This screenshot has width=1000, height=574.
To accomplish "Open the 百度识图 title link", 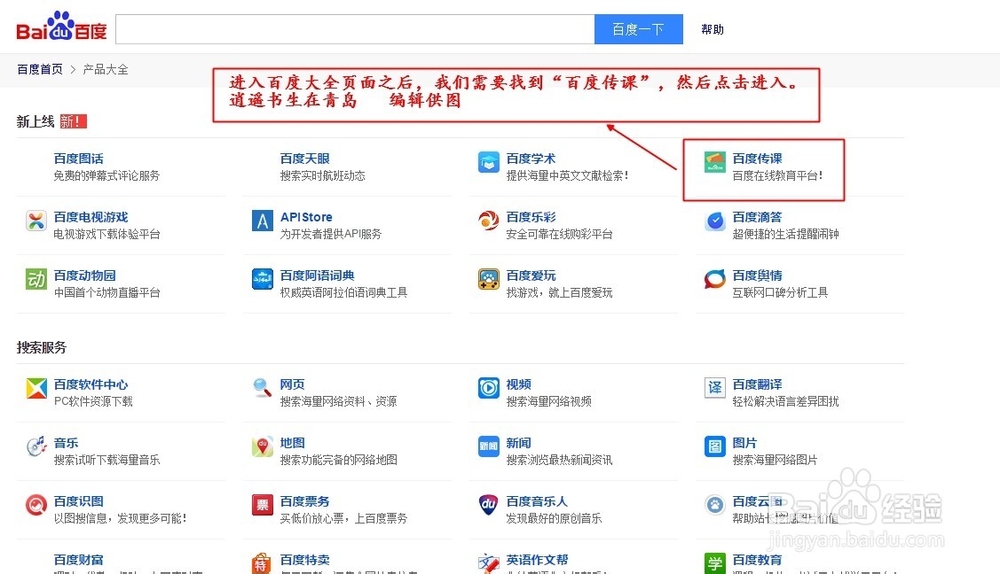I will tap(78, 501).
